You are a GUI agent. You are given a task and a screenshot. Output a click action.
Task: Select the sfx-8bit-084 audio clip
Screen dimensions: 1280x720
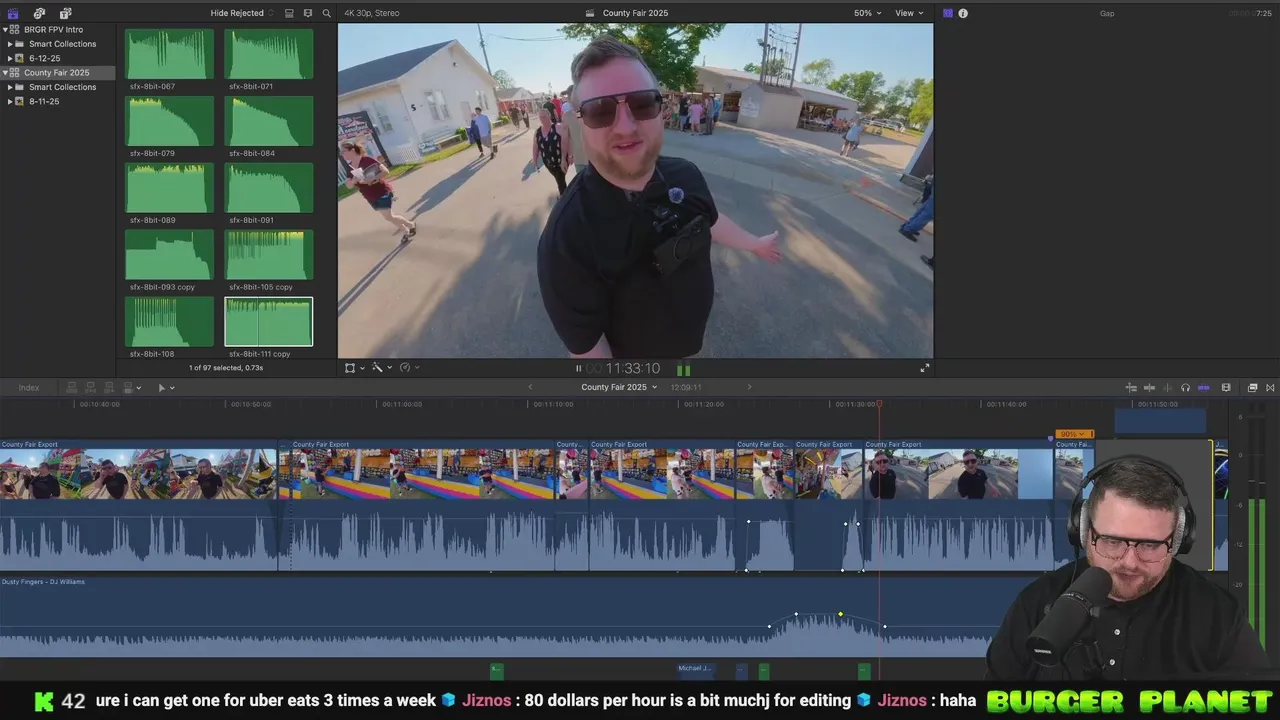click(268, 121)
